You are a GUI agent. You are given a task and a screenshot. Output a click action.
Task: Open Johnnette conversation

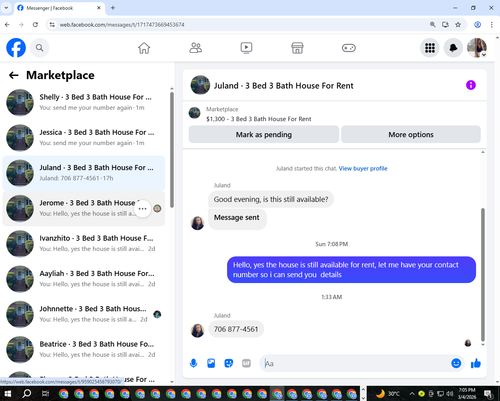pyautogui.click(x=83, y=314)
